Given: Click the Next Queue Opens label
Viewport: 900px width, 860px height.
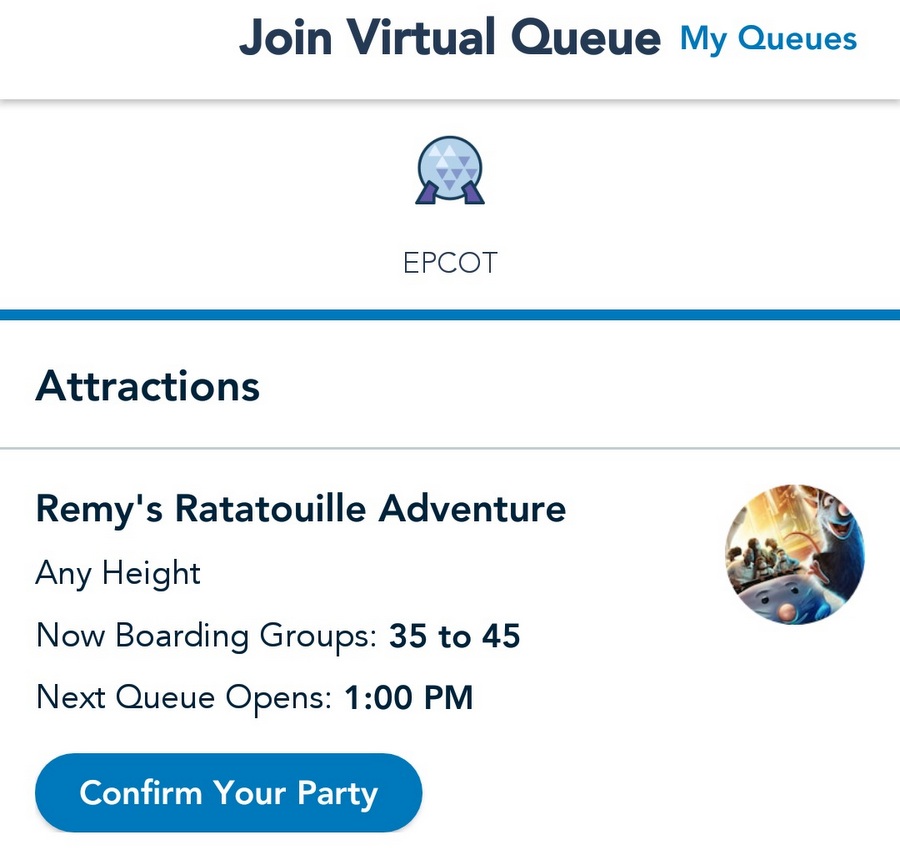Looking at the screenshot, I should (x=183, y=698).
